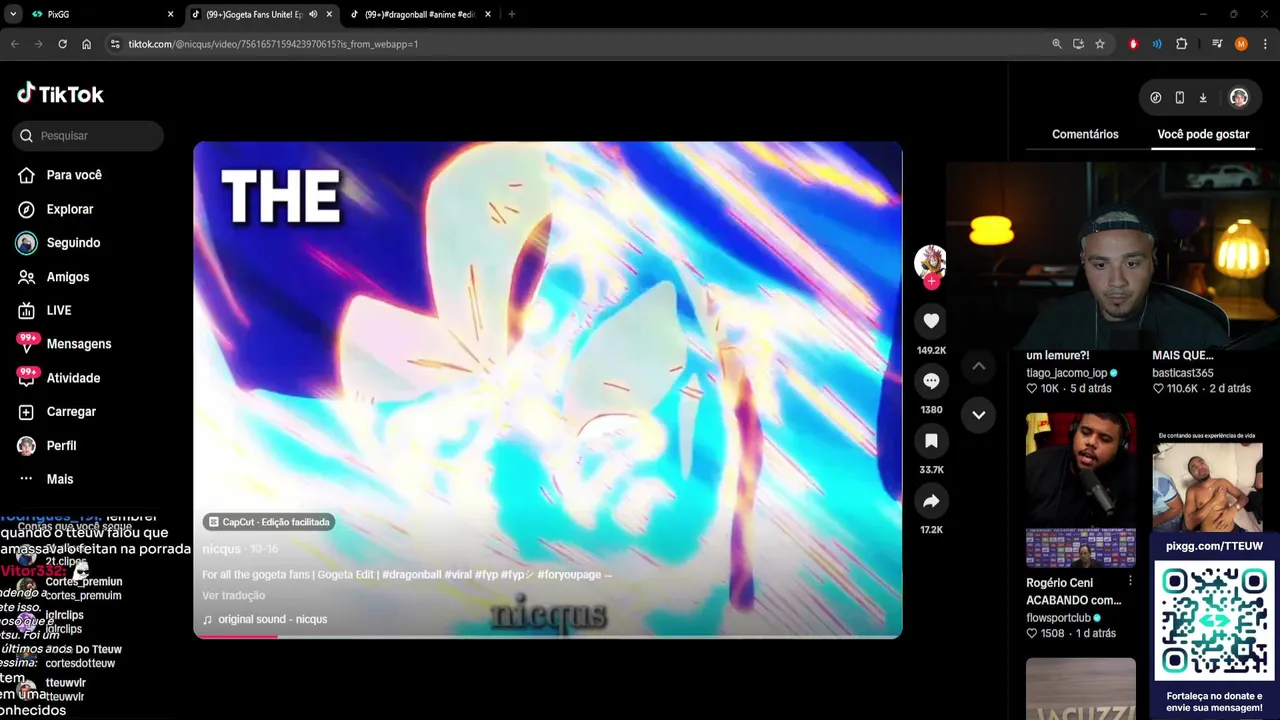Open the Perfil page
1280x720 pixels.
point(47,446)
